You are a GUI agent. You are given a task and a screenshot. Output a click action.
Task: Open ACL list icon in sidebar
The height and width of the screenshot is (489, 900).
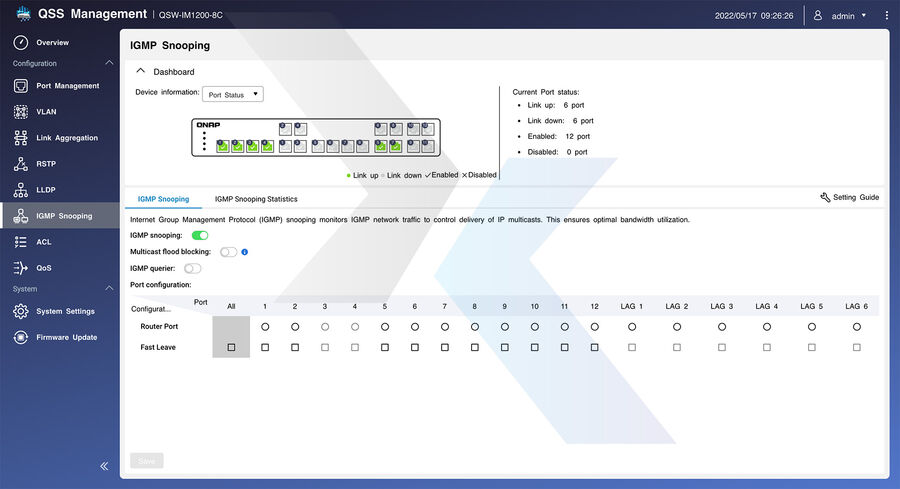tap(20, 242)
